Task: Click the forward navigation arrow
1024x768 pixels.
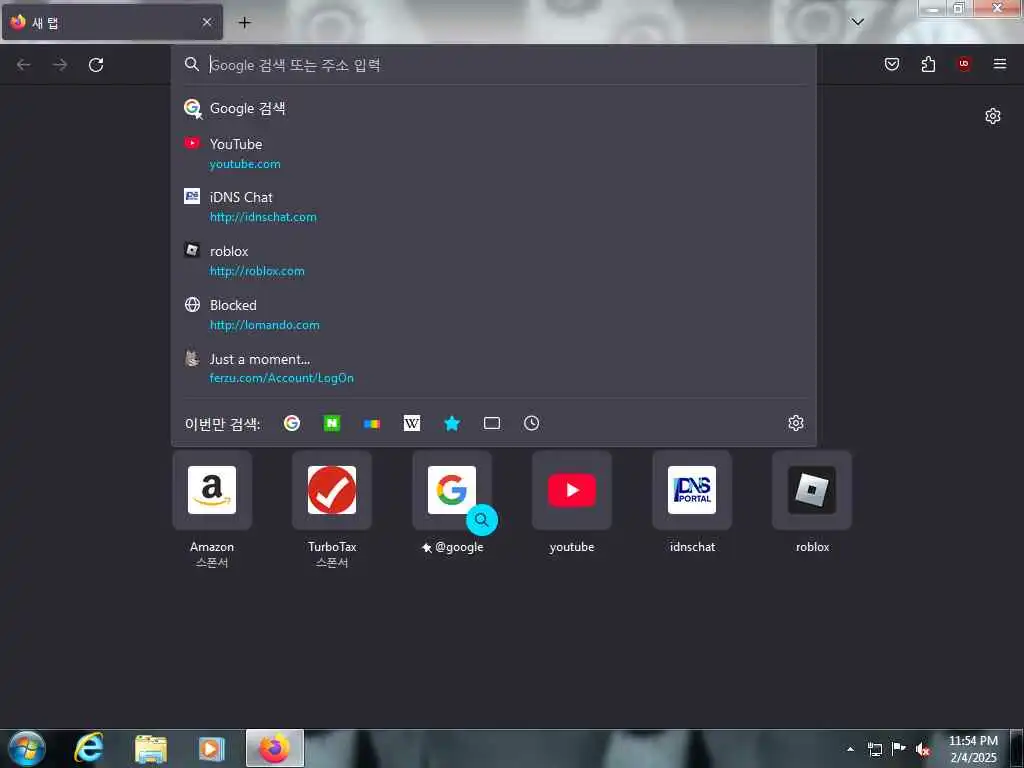Action: click(x=60, y=65)
